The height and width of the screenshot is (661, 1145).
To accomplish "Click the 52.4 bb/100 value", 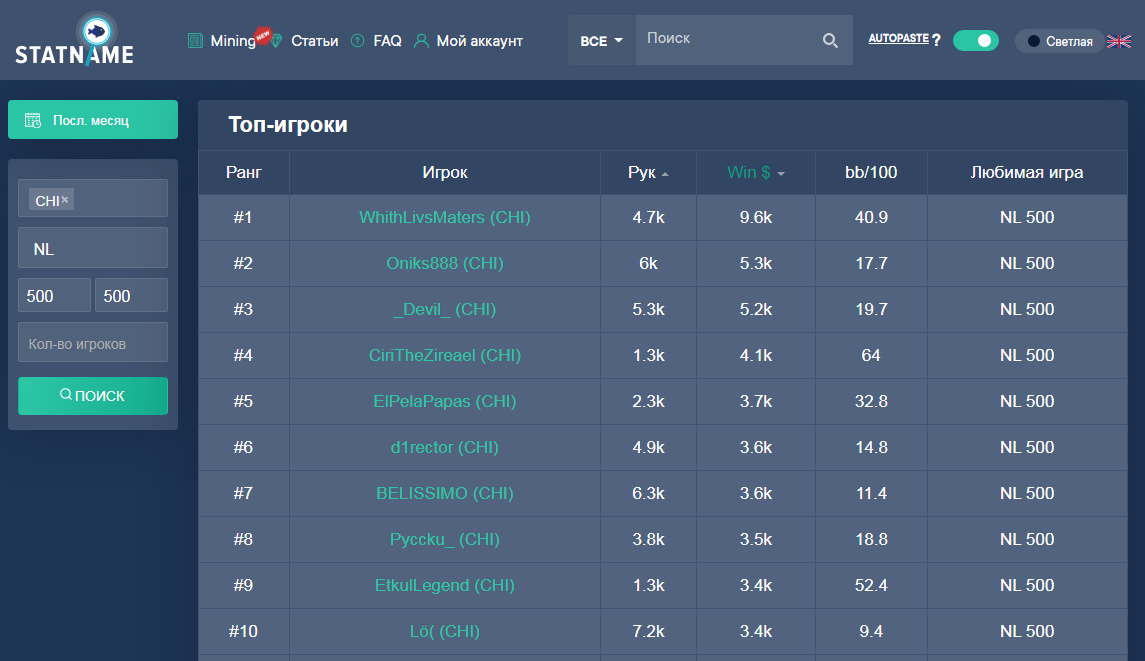I will 871,585.
